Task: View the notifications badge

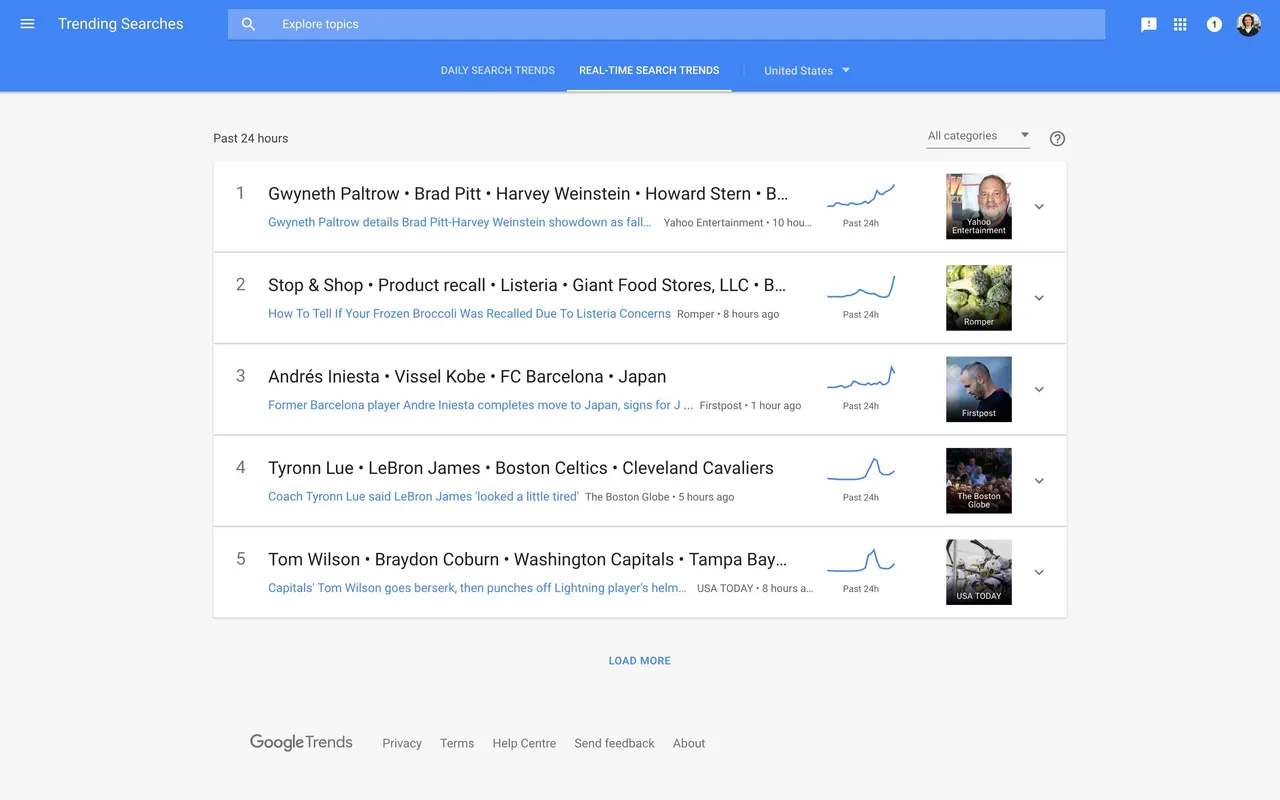Action: click(1214, 24)
